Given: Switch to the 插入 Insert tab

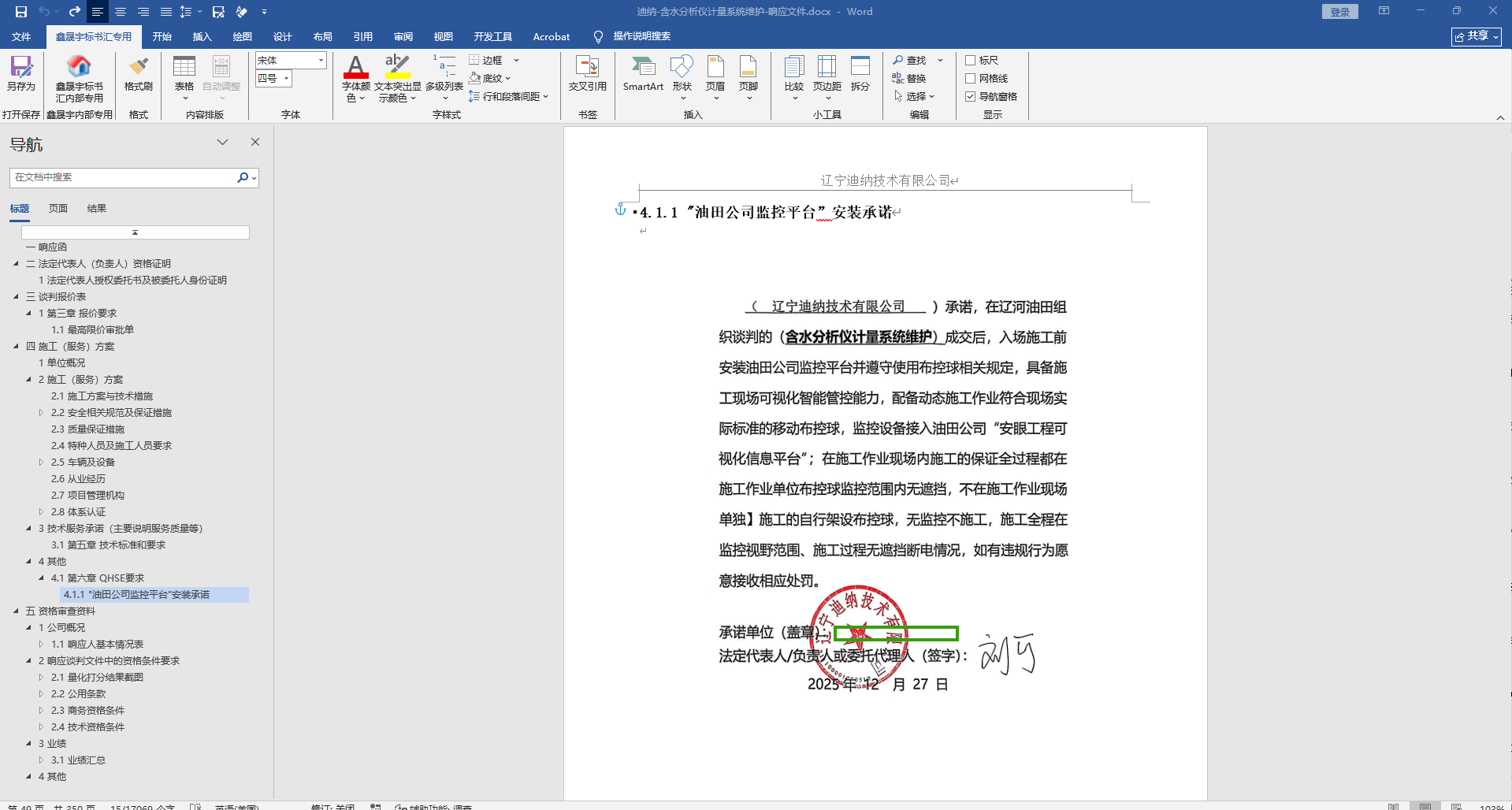Looking at the screenshot, I should pos(202,36).
